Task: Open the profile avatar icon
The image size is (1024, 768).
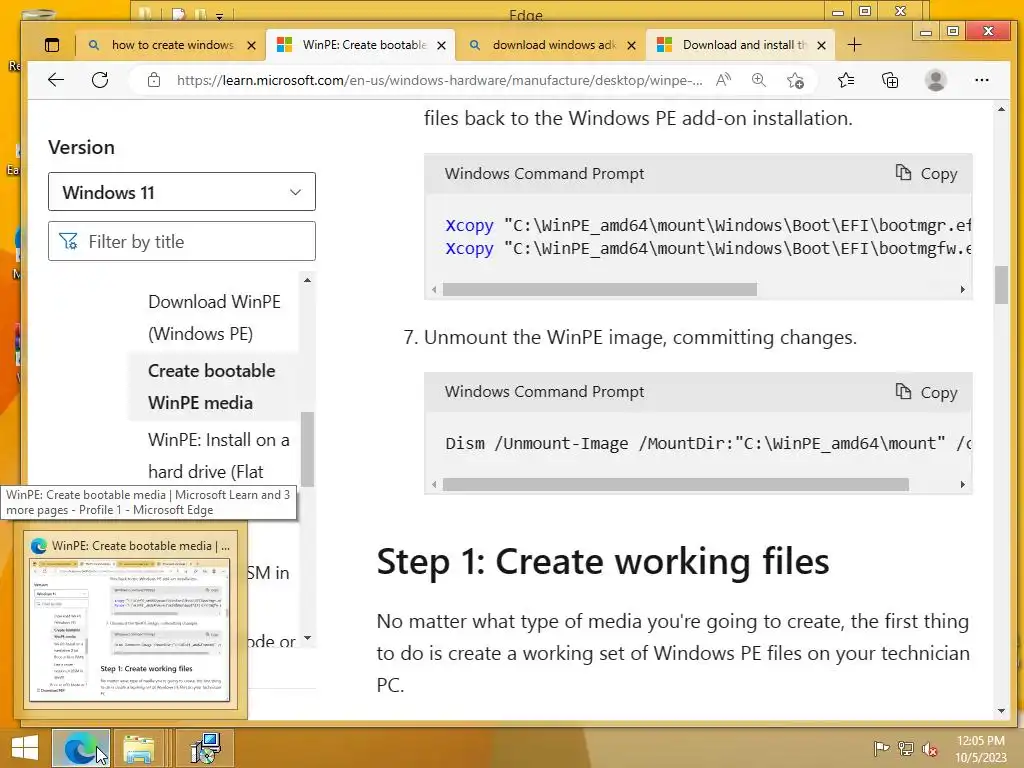Action: [936, 80]
